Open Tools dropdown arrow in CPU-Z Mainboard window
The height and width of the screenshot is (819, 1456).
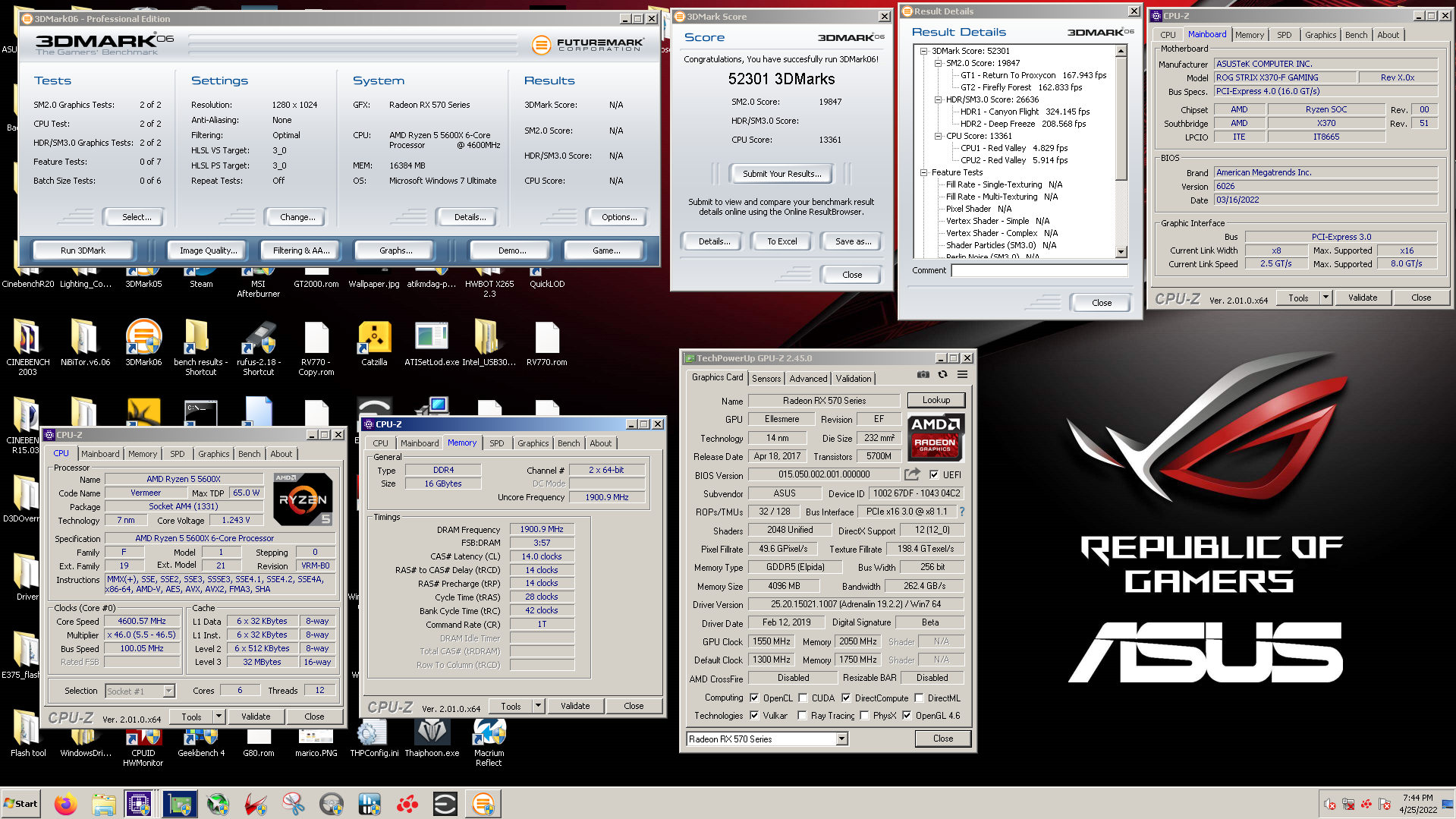(1325, 298)
